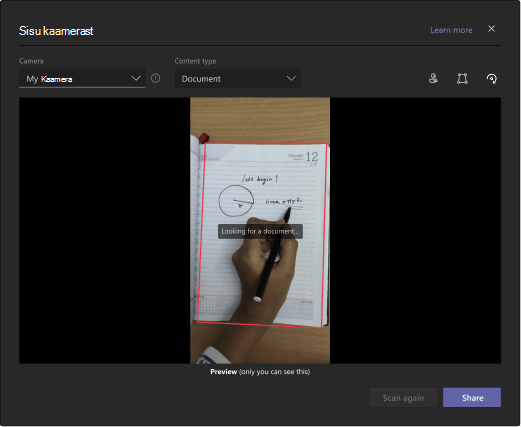Close the Sisu kaamerast dialog
Viewport: 521px width, 427px height.
click(x=491, y=29)
